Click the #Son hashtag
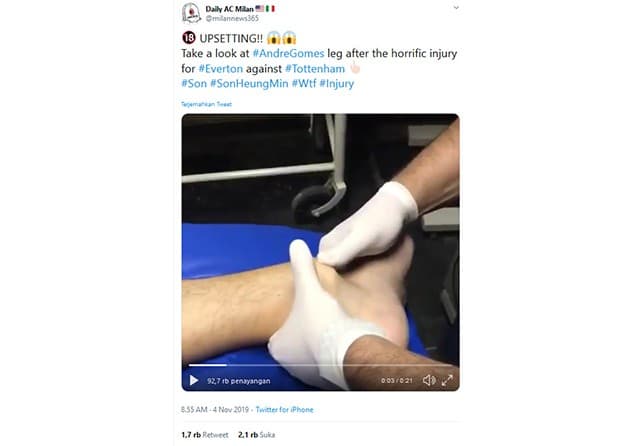 (x=194, y=84)
